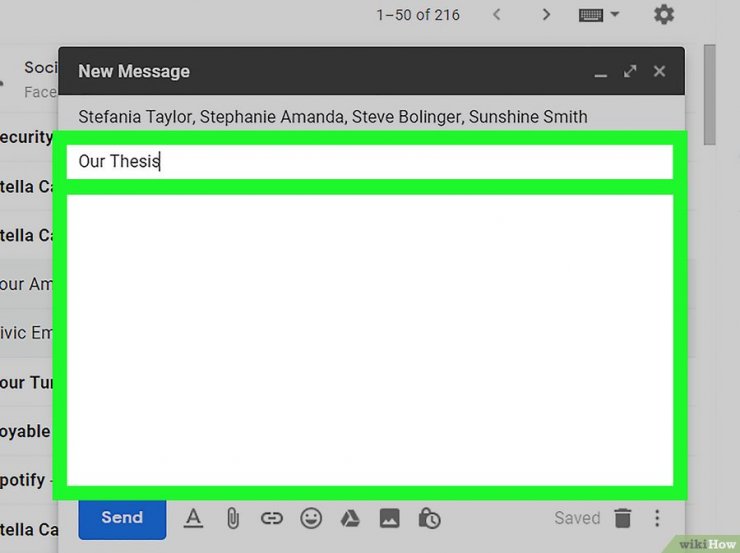The image size is (740, 553).
Task: Click the recipients line with Stefania Taylor
Action: (333, 117)
